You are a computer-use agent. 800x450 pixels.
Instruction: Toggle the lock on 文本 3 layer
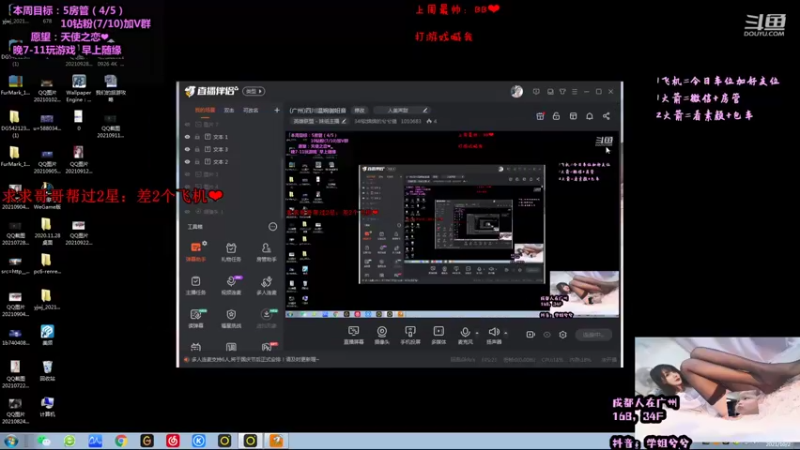[197, 149]
